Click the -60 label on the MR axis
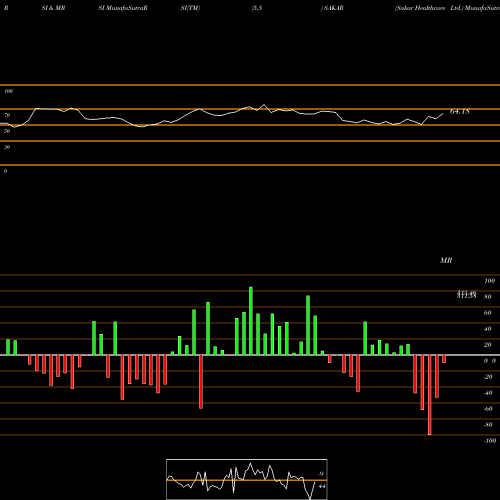 pyautogui.click(x=488, y=409)
